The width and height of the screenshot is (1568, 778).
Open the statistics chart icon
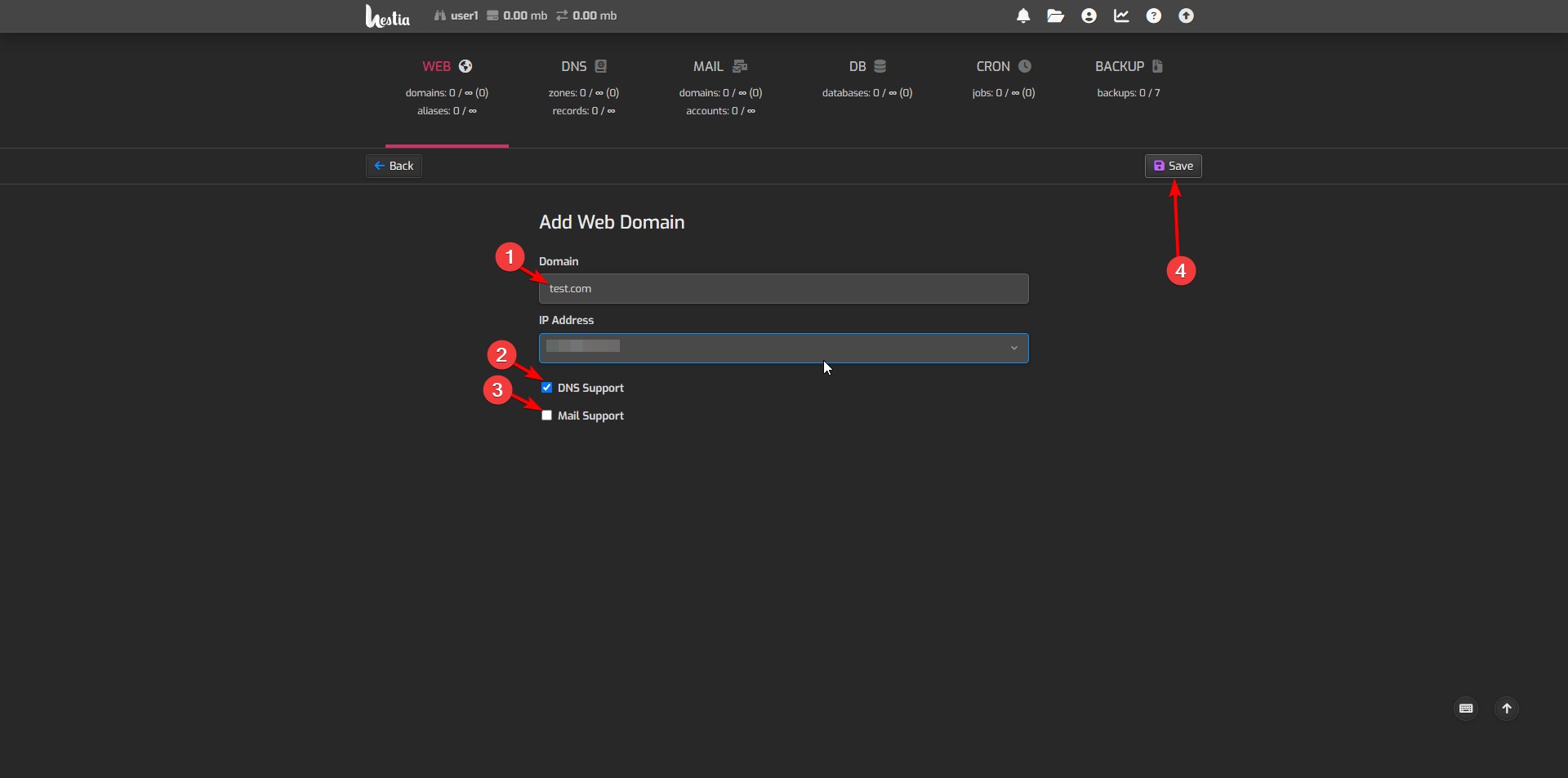pyautogui.click(x=1121, y=16)
